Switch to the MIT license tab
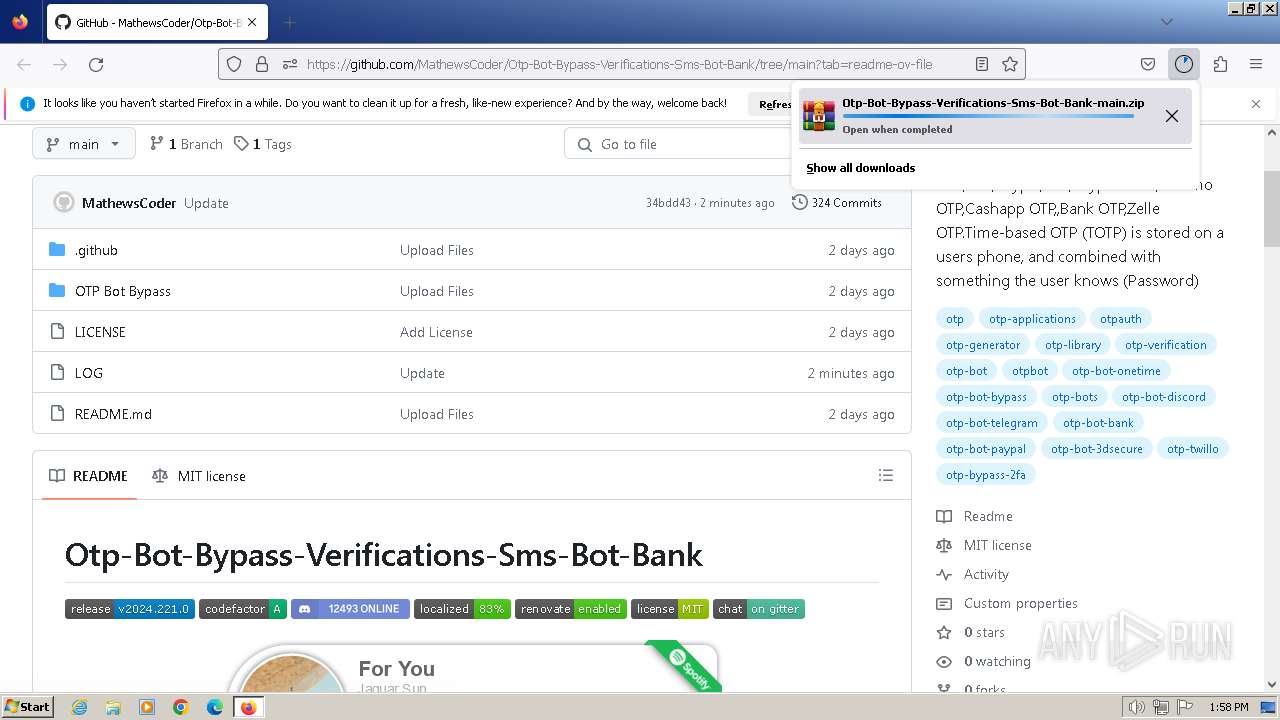The width and height of the screenshot is (1280, 720). [x=199, y=476]
